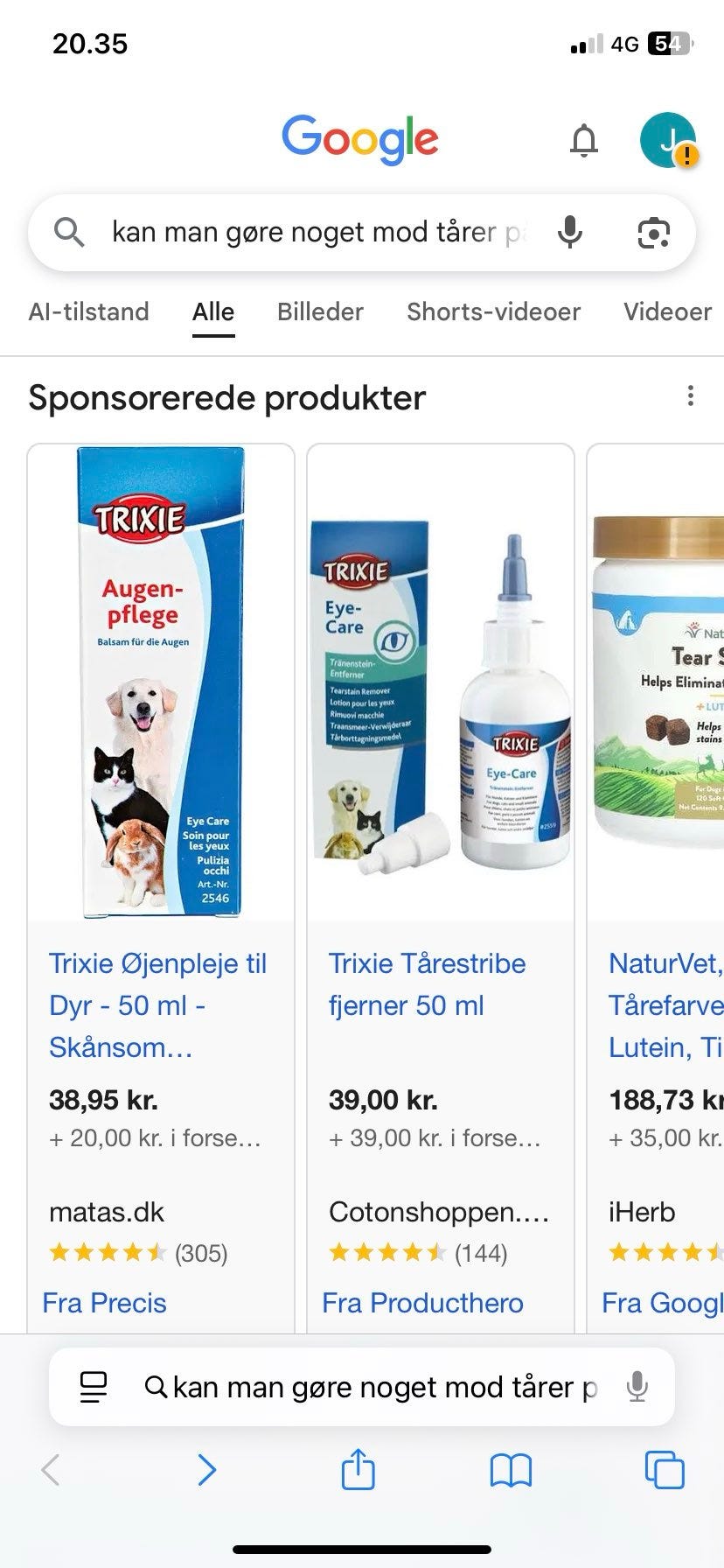Open Safari page settings reader icon

94,1387
